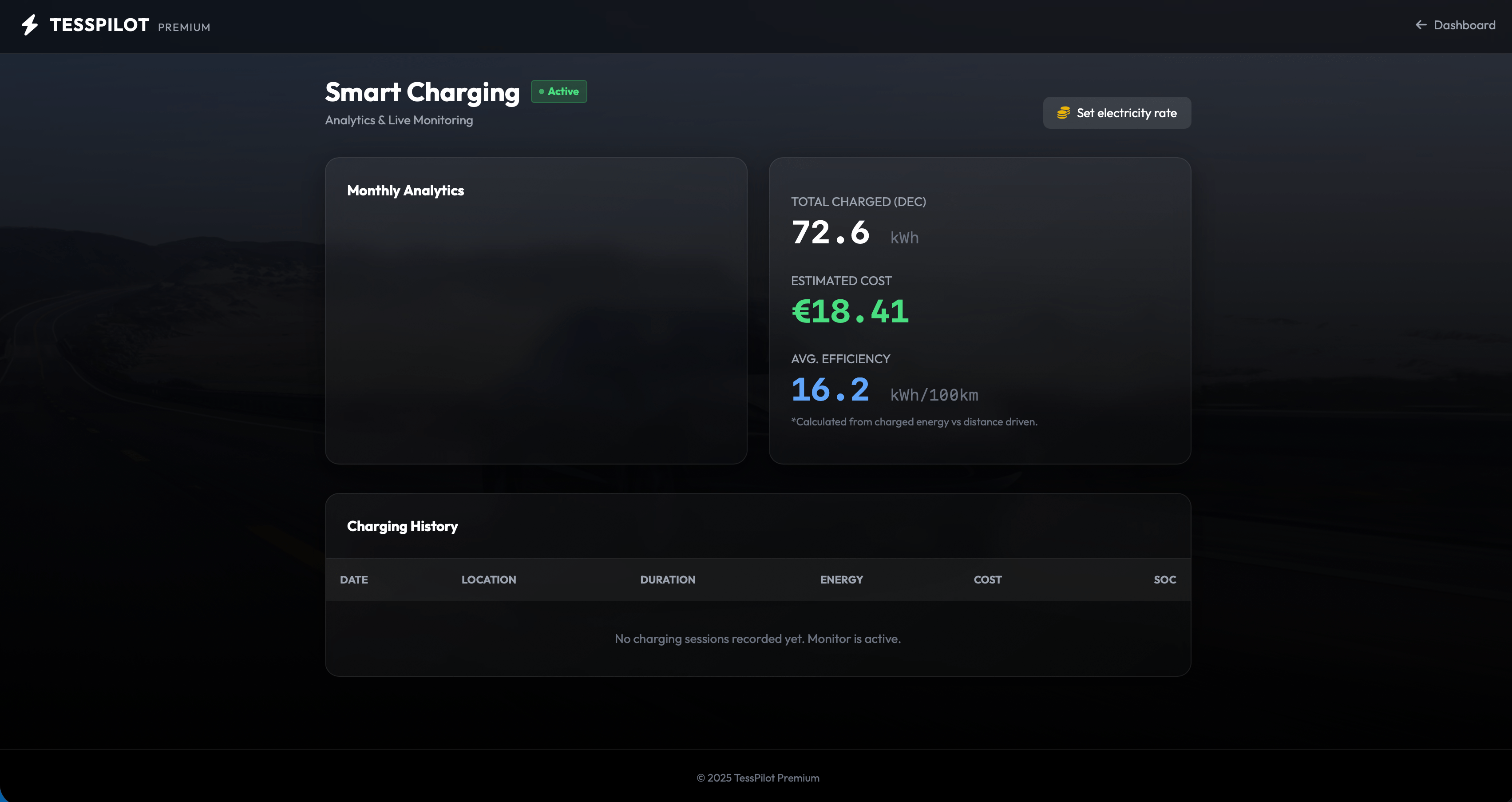Viewport: 1512px width, 802px height.
Task: Click the PREMIUM label in the header
Action: pos(184,27)
